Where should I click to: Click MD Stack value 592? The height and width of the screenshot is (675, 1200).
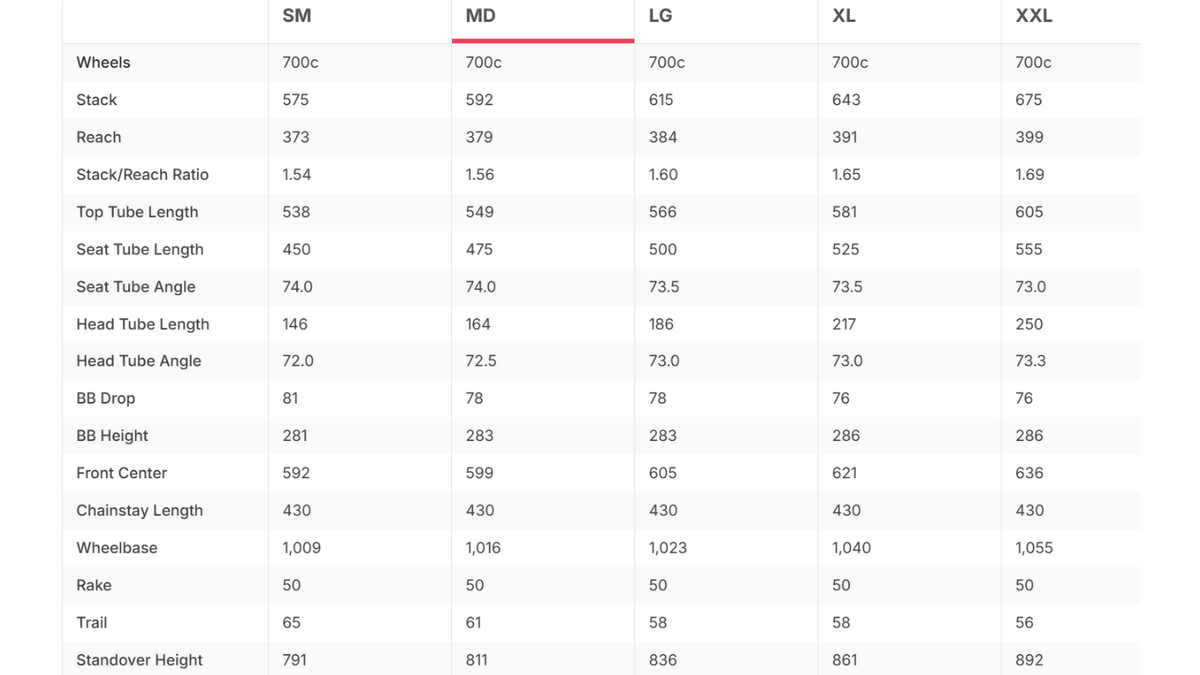479,100
